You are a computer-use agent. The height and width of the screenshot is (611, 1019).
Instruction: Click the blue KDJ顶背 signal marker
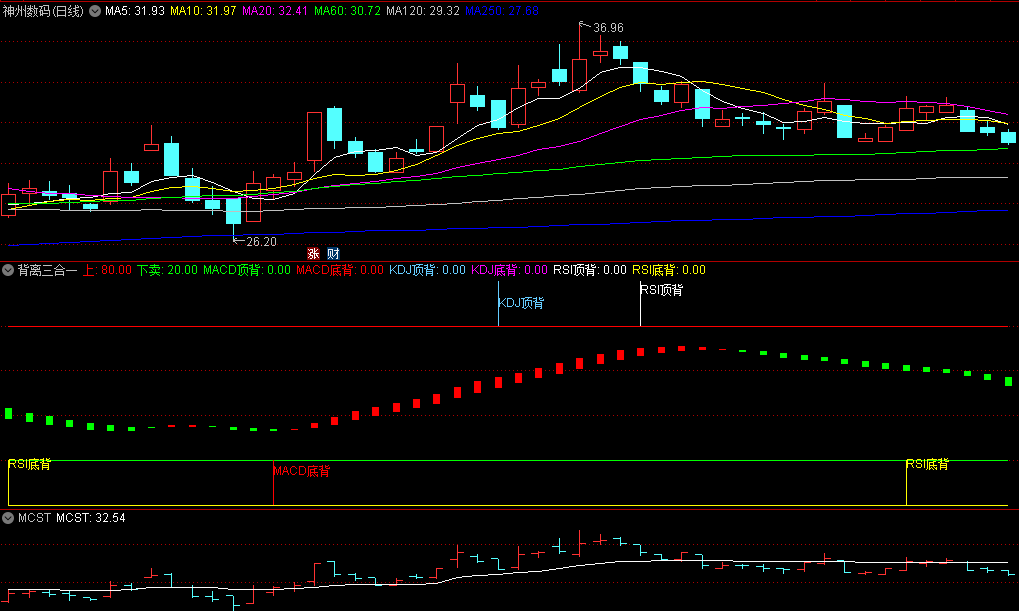(521, 303)
